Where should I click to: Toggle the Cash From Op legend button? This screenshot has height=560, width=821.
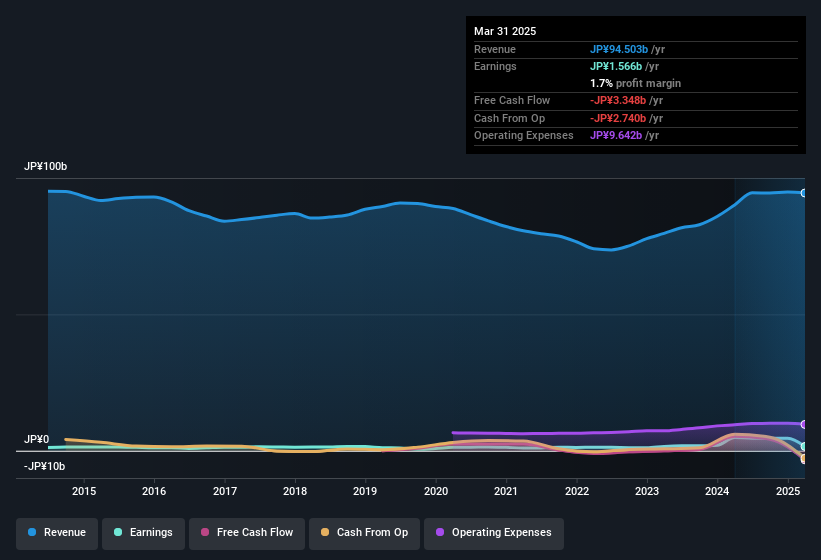pyautogui.click(x=364, y=533)
